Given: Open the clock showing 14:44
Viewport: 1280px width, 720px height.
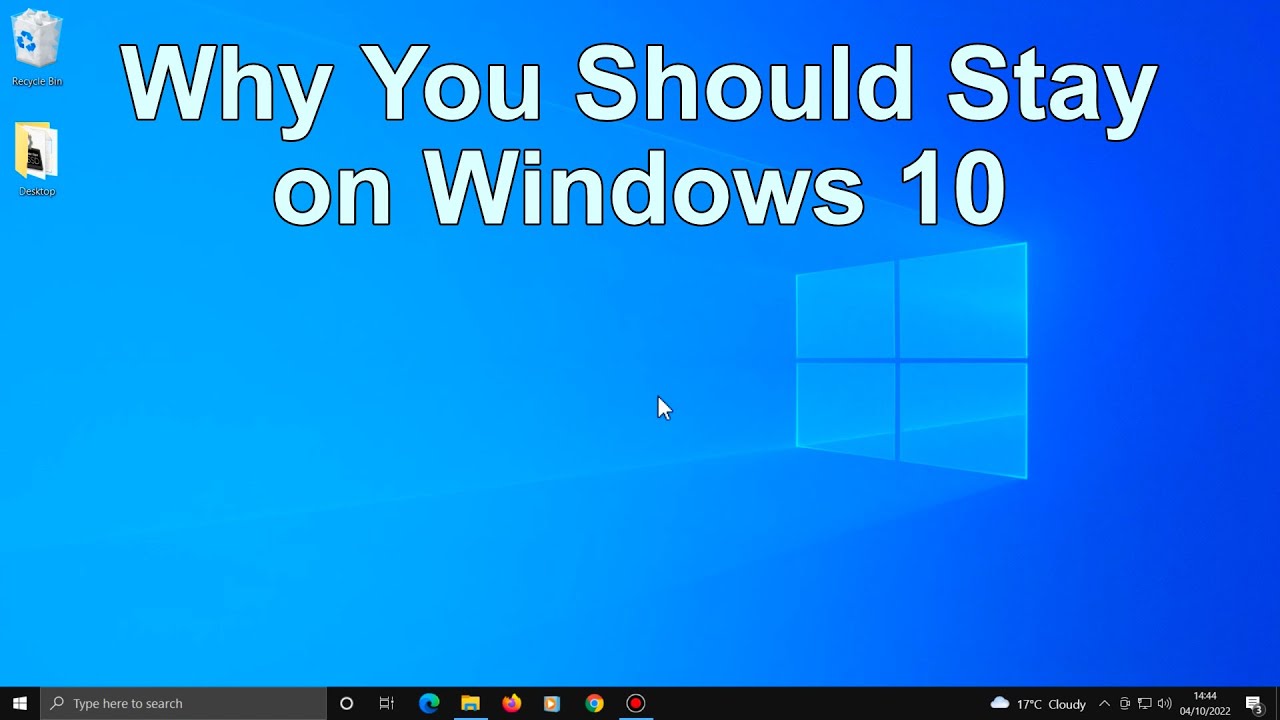Looking at the screenshot, I should click(1205, 703).
